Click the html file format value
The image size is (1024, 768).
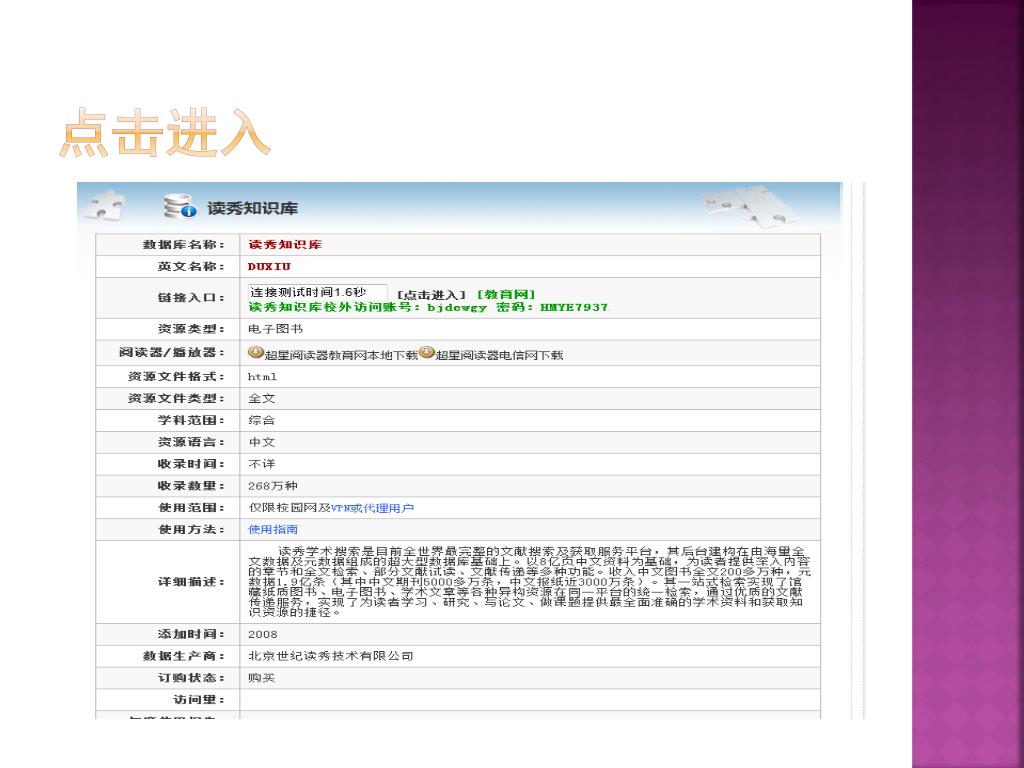click(263, 377)
